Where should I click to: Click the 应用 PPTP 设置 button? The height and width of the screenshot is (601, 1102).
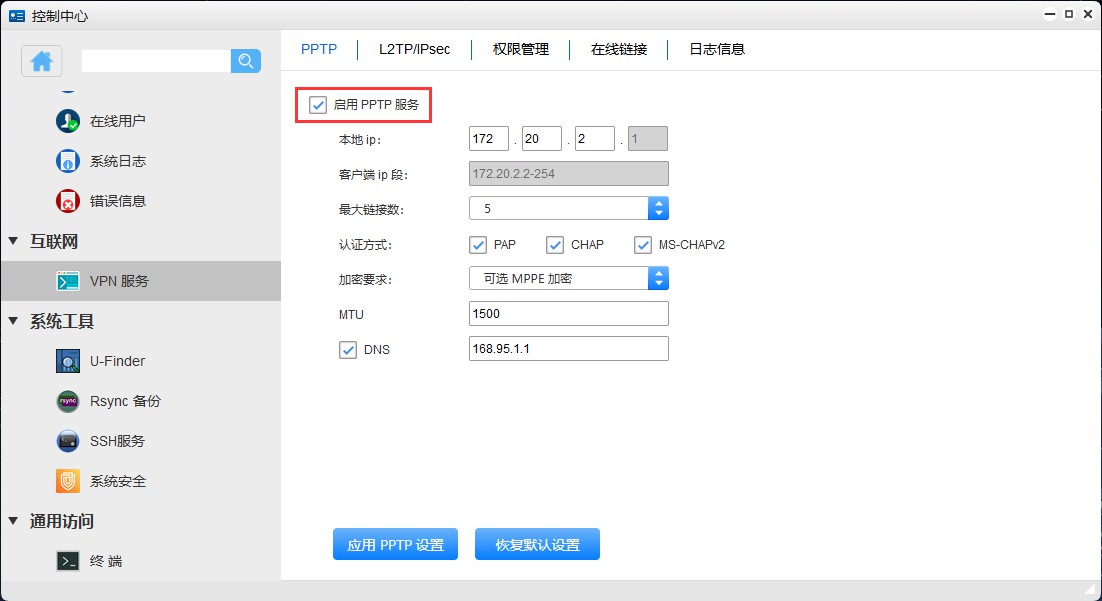click(x=395, y=544)
